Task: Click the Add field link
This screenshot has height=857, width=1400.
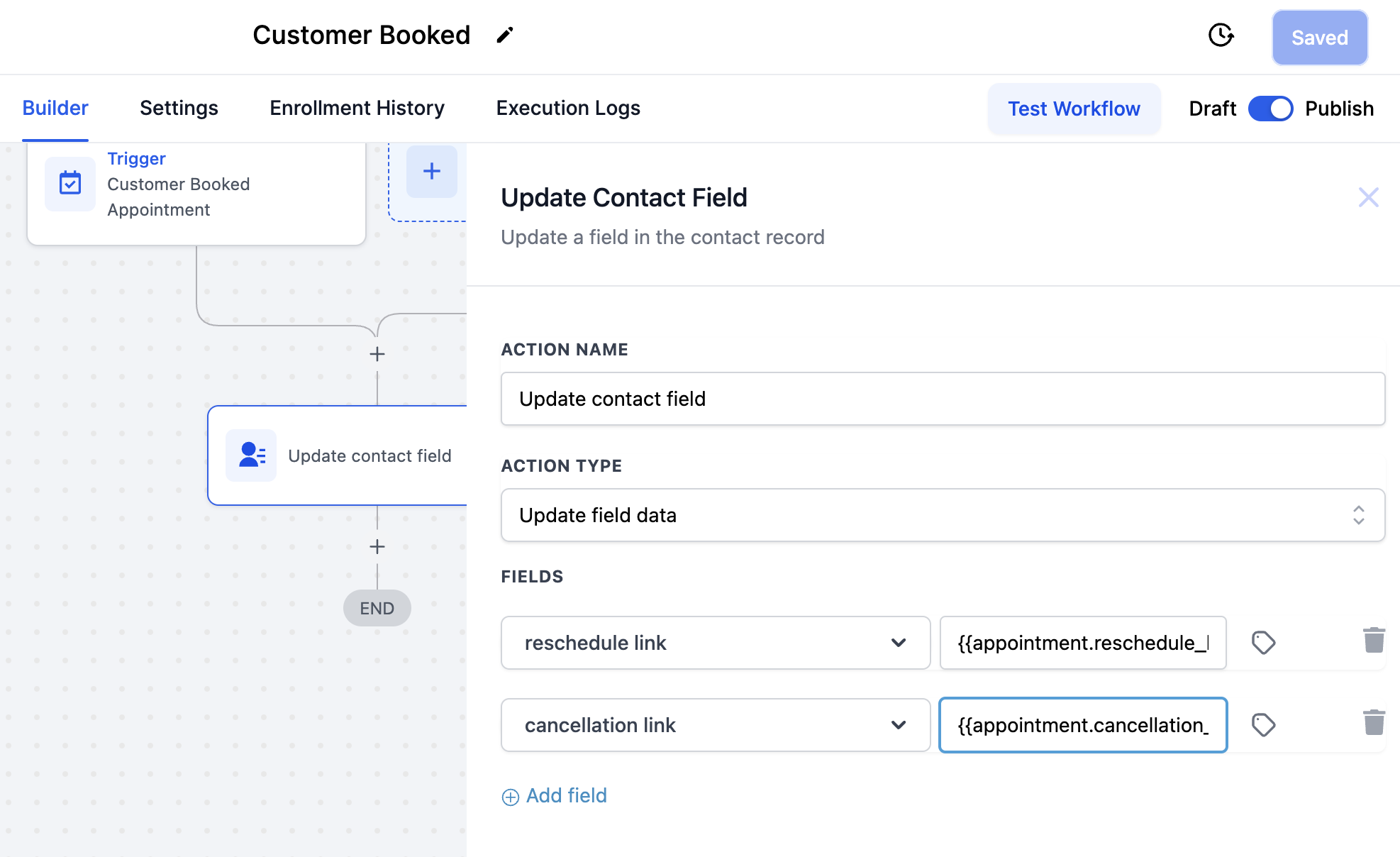Action: (x=556, y=796)
